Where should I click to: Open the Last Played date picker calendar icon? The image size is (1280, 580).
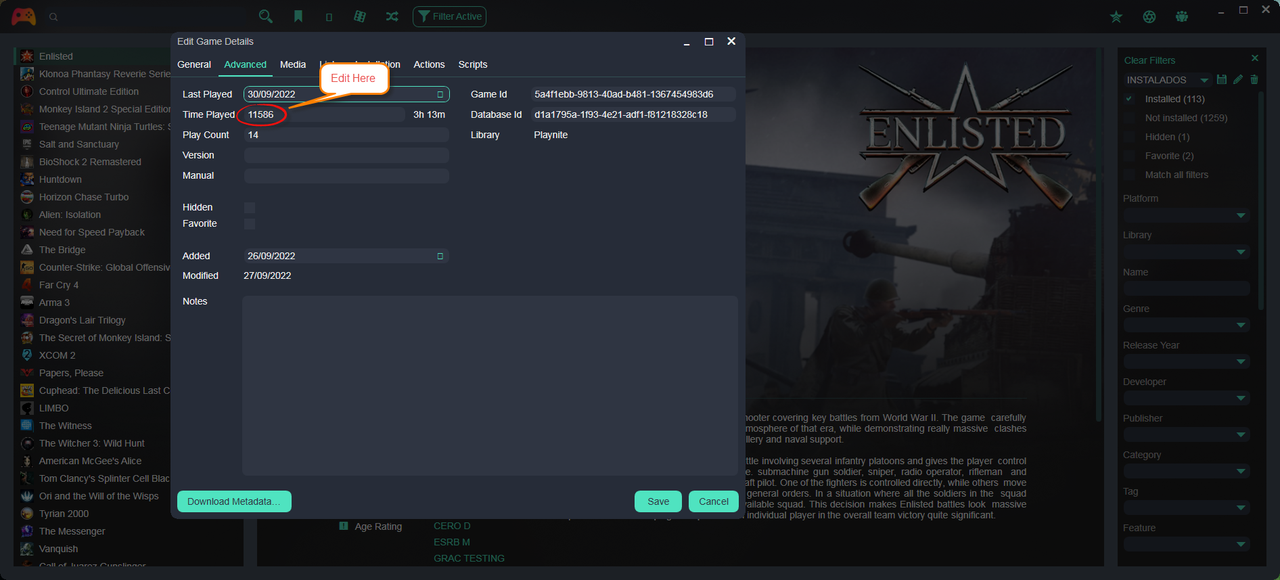tap(440, 94)
